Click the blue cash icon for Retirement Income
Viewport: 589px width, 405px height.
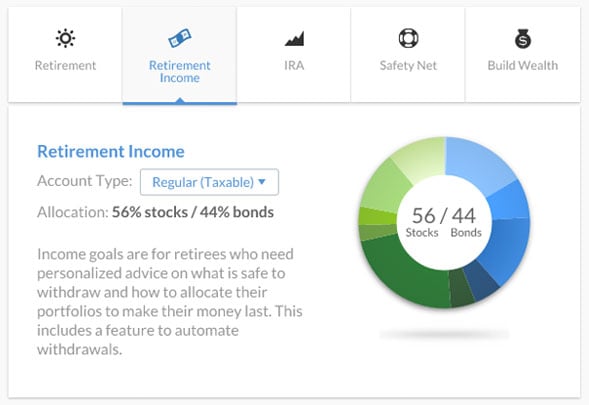[x=180, y=38]
